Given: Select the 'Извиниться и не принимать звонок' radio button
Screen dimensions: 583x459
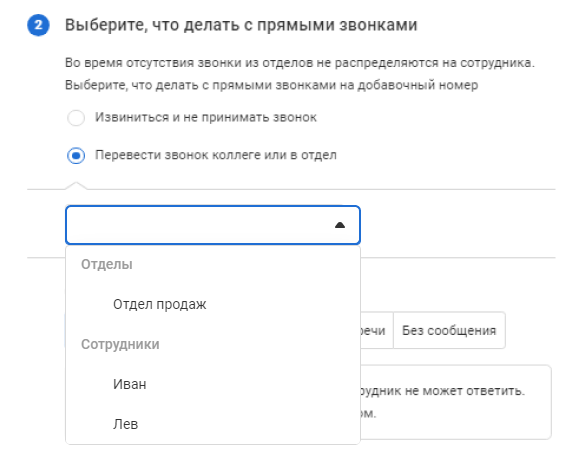Looking at the screenshot, I should [76, 118].
